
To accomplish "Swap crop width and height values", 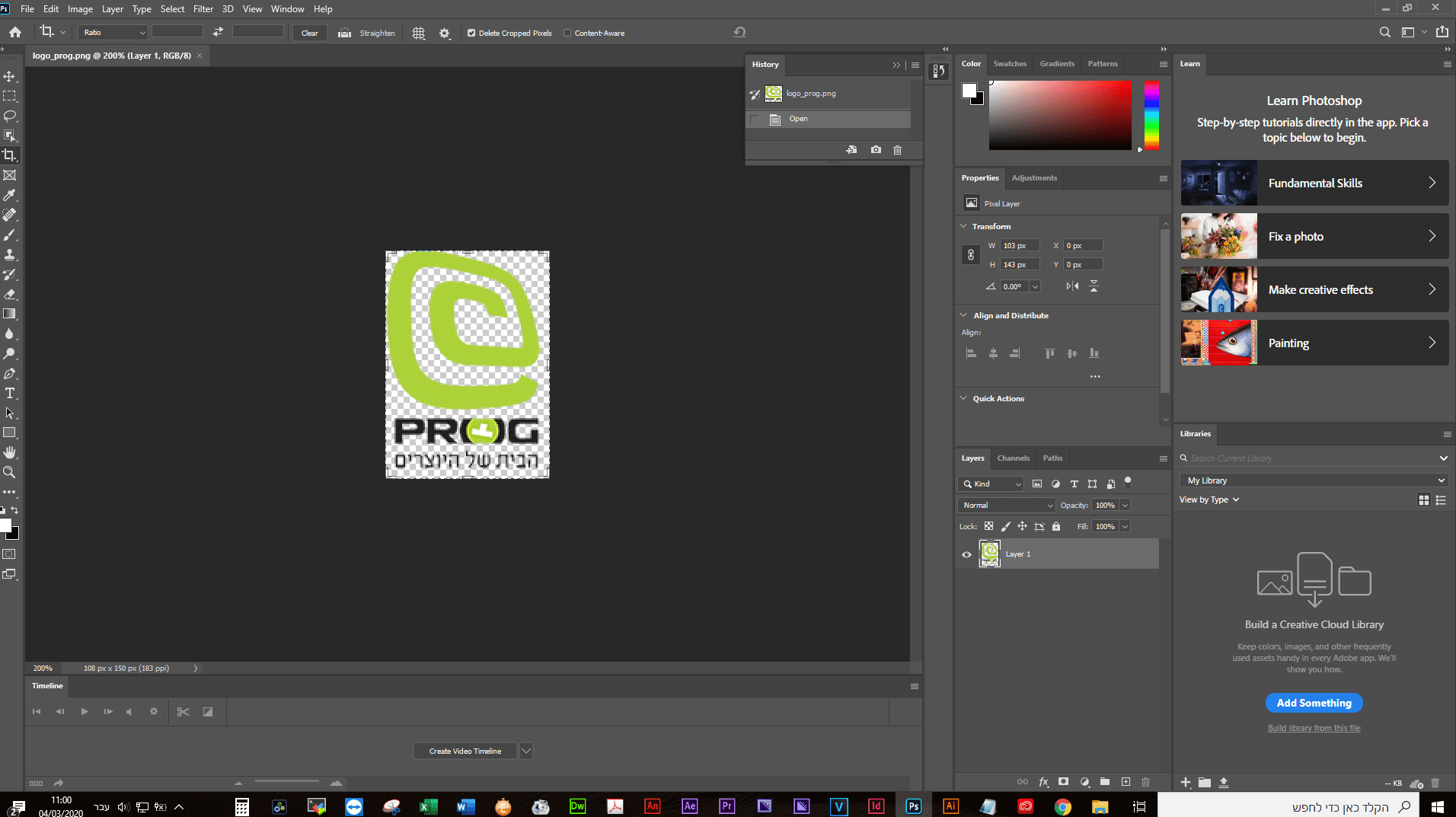I will click(218, 32).
